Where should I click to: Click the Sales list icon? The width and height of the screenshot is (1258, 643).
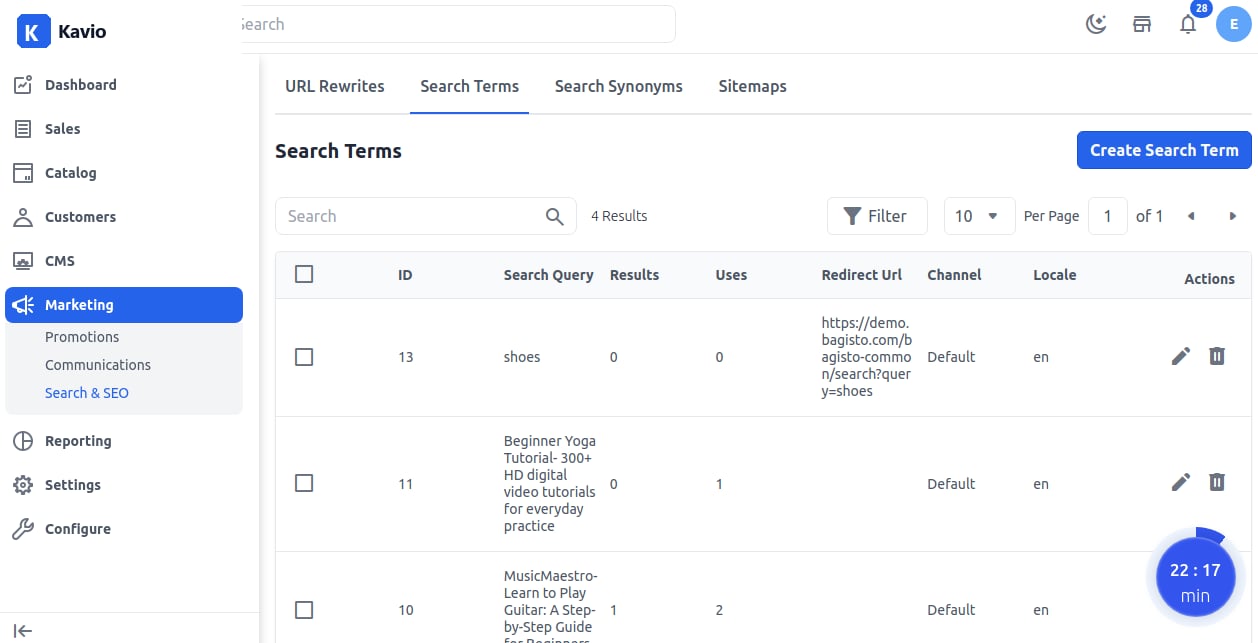click(x=23, y=129)
